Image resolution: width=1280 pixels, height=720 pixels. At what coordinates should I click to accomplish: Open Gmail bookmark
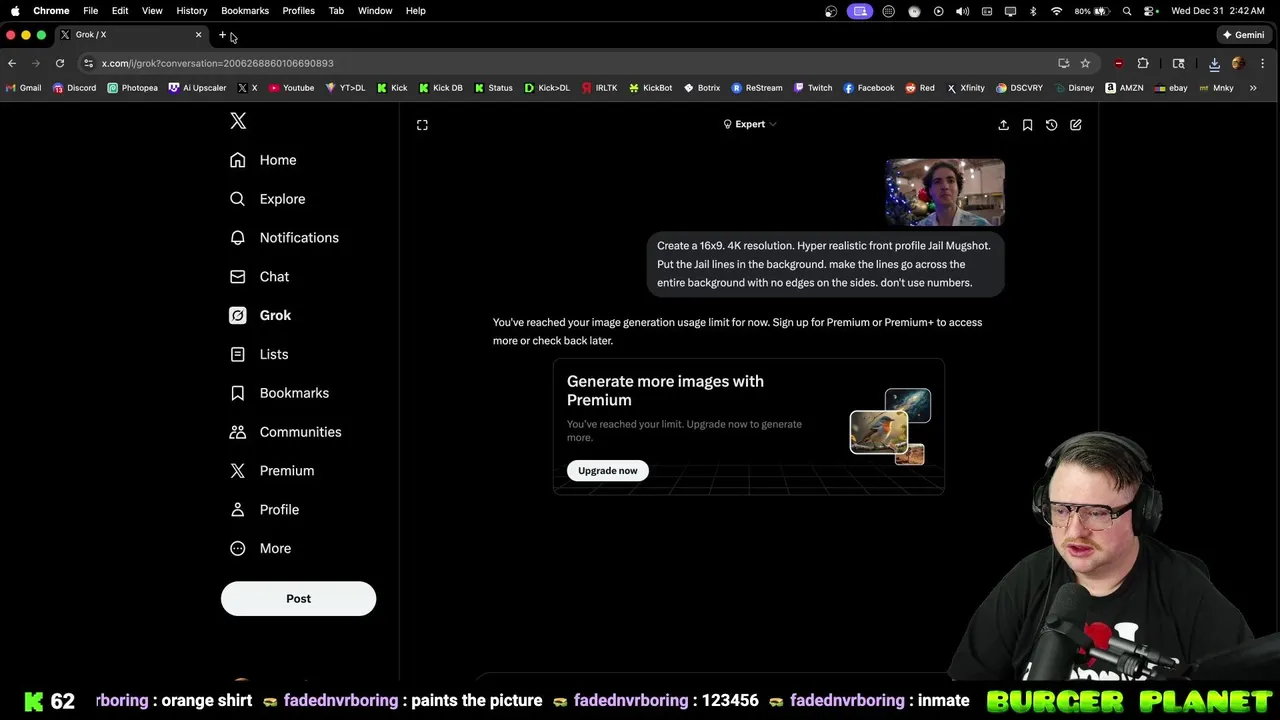[23, 88]
